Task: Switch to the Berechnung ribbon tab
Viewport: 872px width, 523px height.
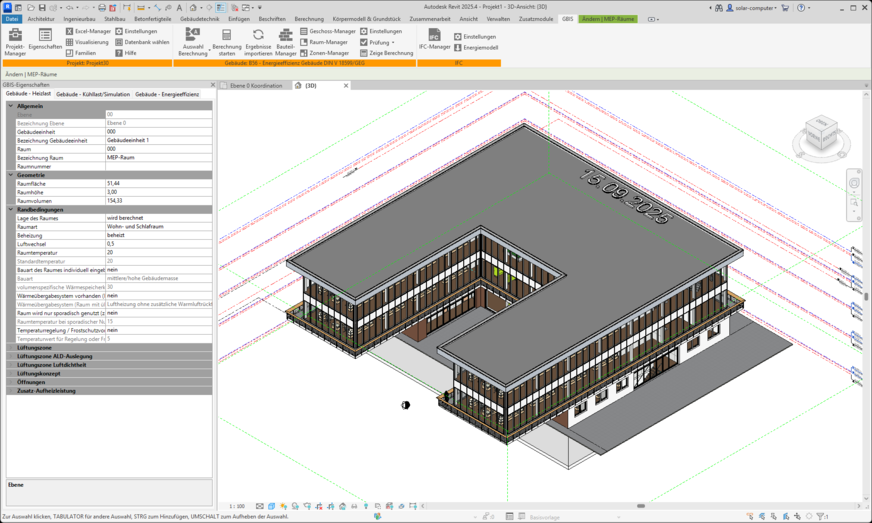Action: pyautogui.click(x=309, y=19)
